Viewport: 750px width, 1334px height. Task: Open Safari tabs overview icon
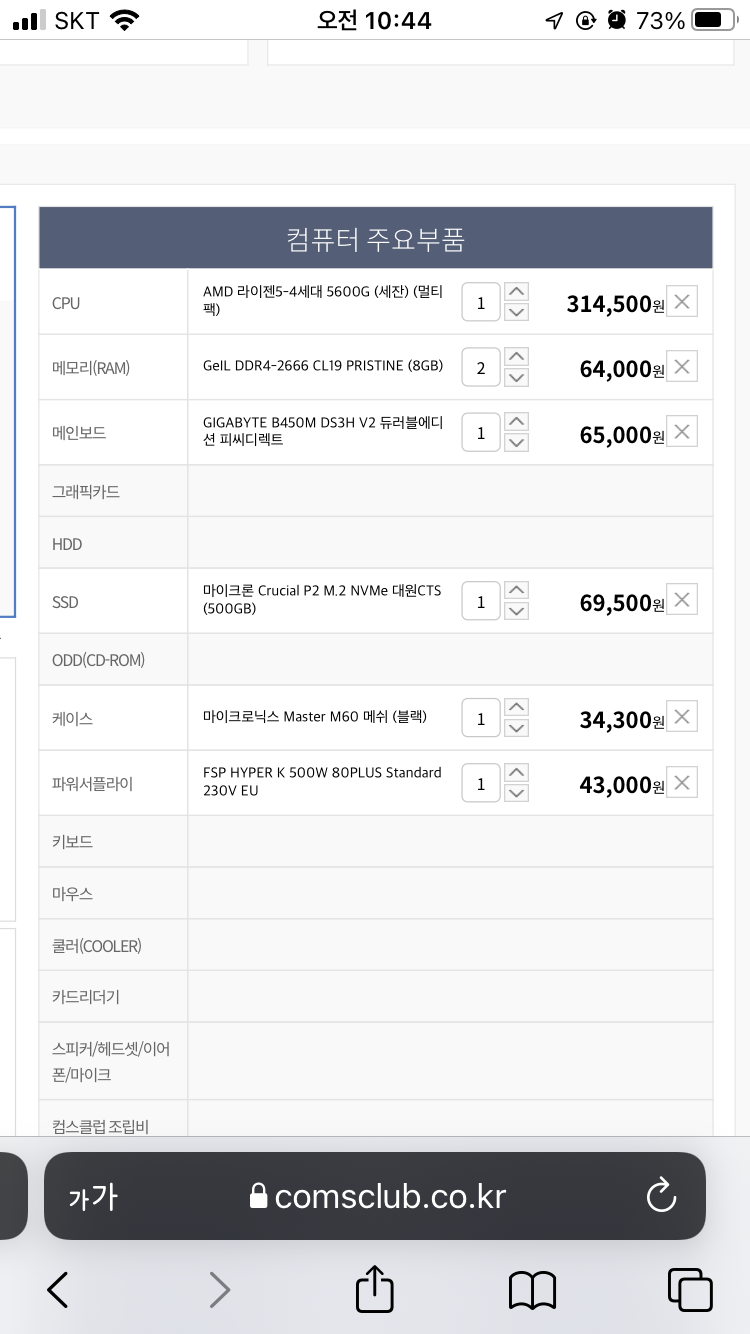(690, 1290)
